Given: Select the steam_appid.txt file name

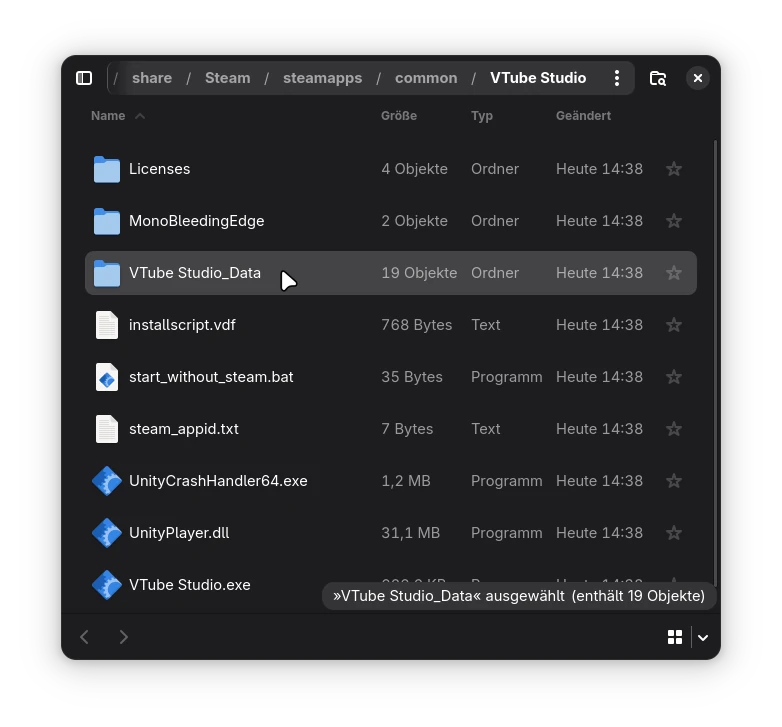Looking at the screenshot, I should (x=184, y=429).
